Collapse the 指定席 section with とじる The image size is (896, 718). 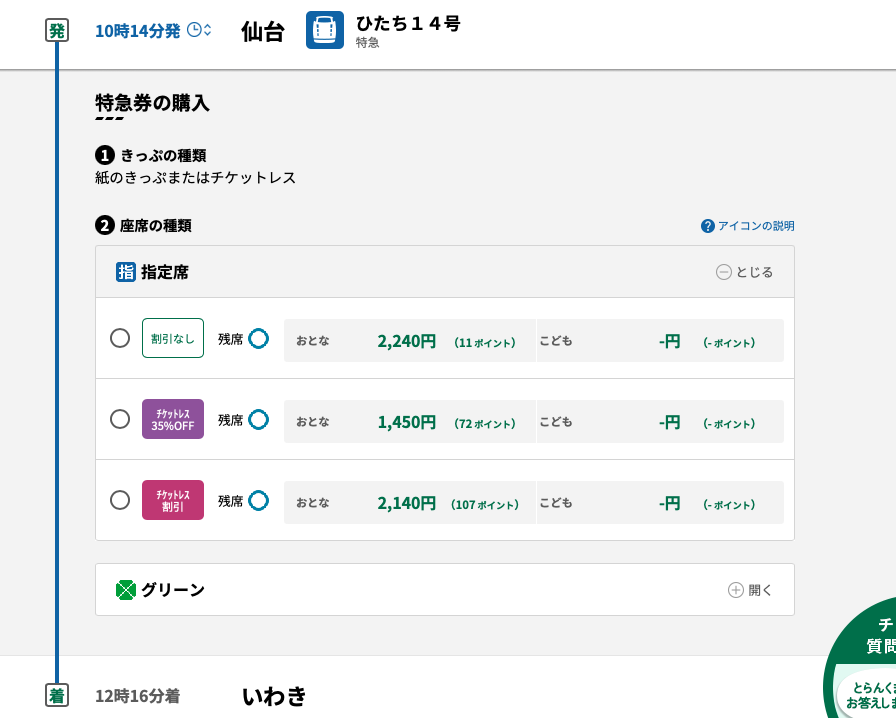click(x=744, y=272)
